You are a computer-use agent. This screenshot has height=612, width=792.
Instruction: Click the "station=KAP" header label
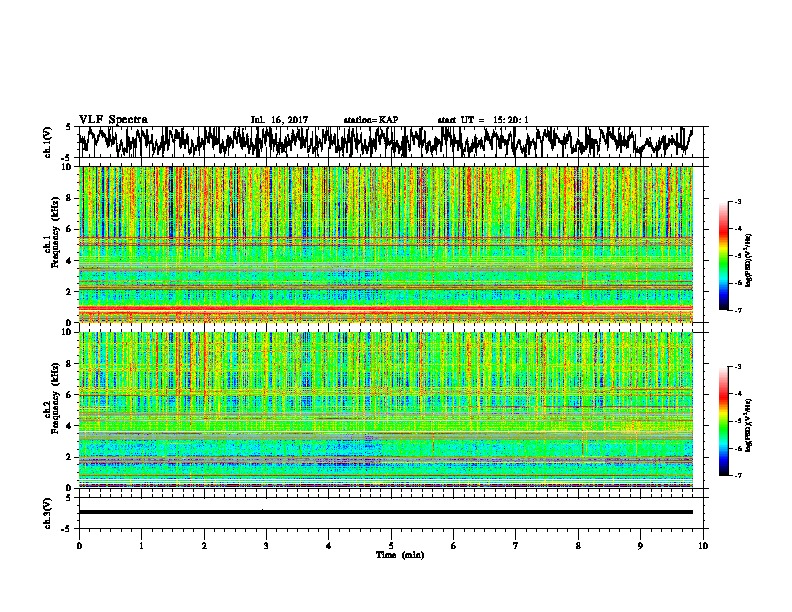[x=371, y=120]
